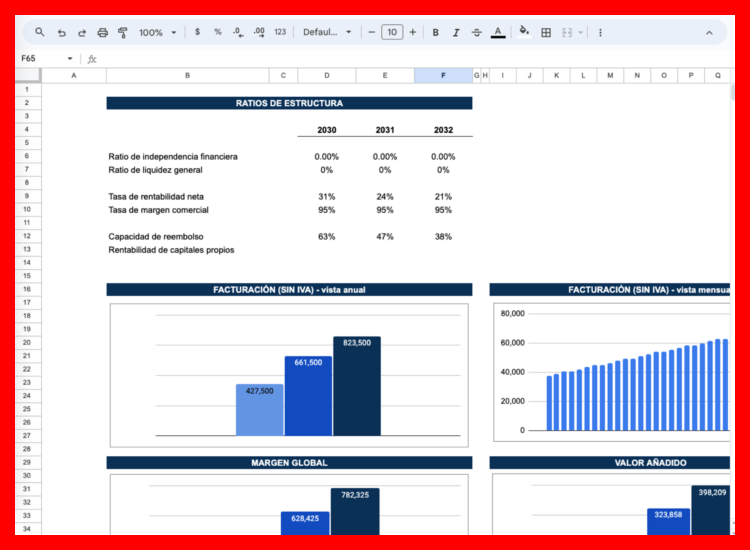This screenshot has height=550, width=750.
Task: Click the 31% value for 2030
Action: tap(327, 196)
